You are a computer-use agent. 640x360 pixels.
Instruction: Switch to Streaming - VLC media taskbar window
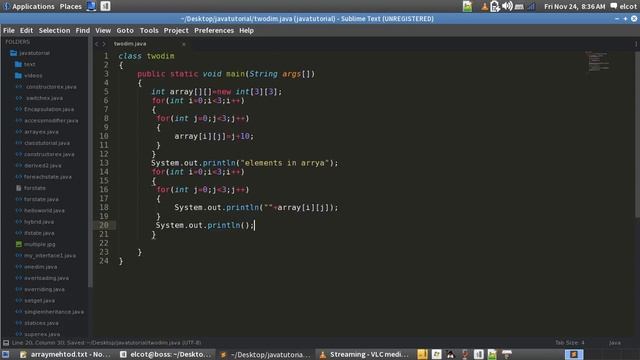[364, 354]
